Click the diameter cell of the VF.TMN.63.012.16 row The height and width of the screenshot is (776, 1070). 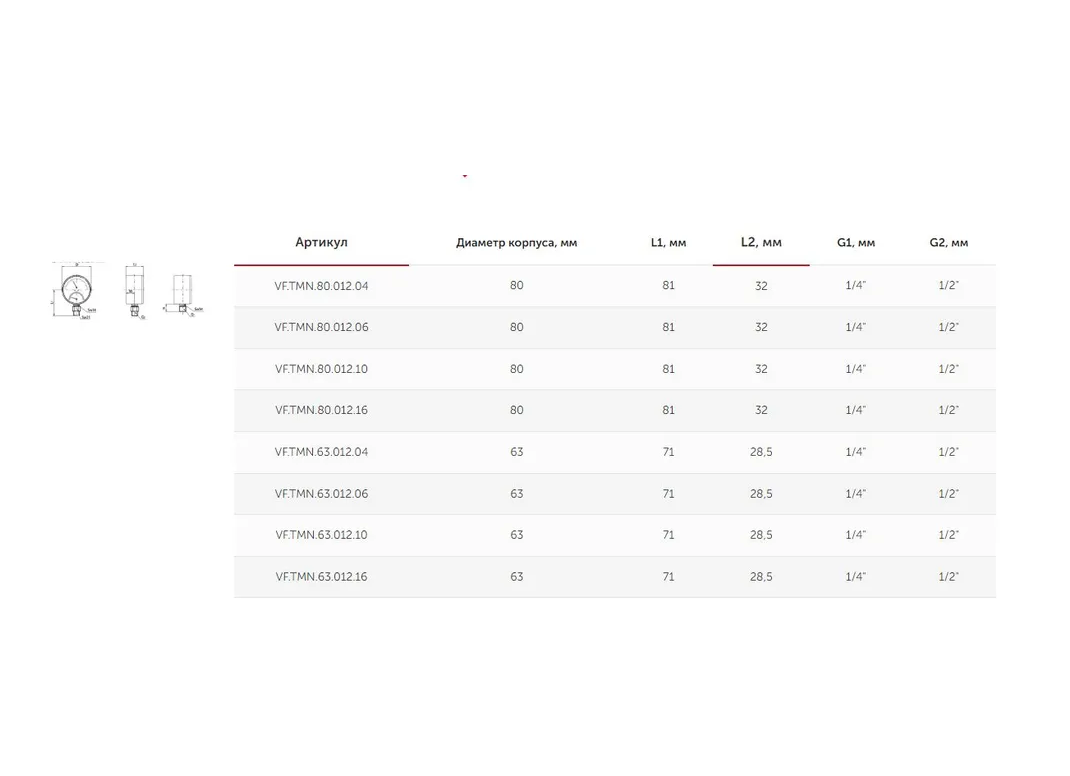click(x=516, y=577)
